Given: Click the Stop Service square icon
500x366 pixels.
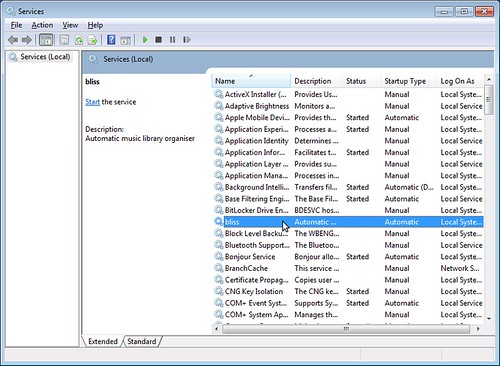Looking at the screenshot, I should click(159, 40).
